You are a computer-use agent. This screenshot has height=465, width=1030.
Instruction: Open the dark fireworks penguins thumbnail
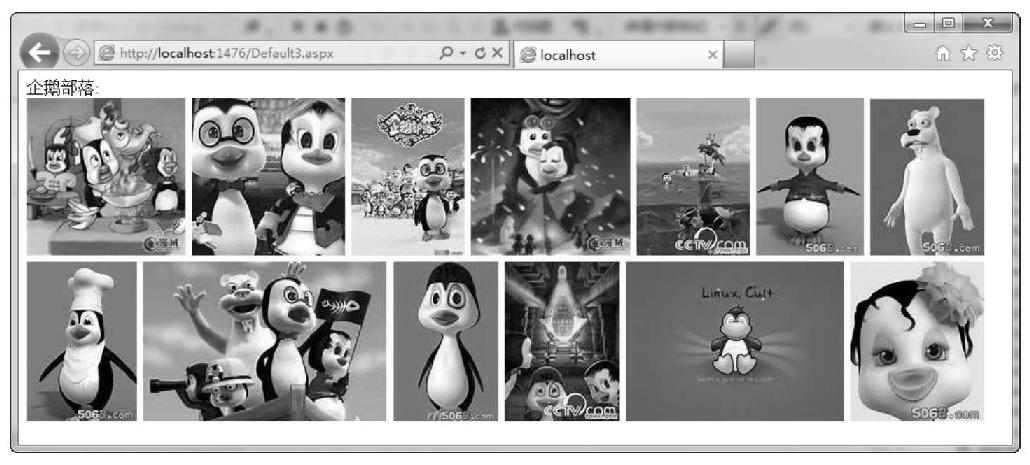(550, 177)
